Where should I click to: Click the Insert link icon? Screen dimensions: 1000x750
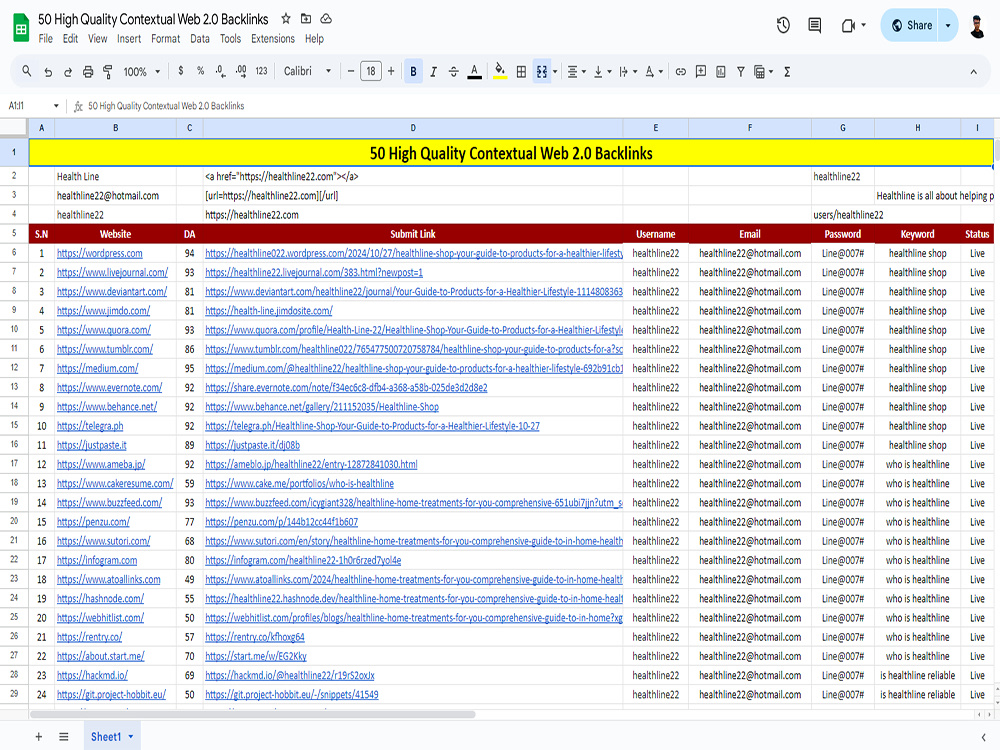680,72
